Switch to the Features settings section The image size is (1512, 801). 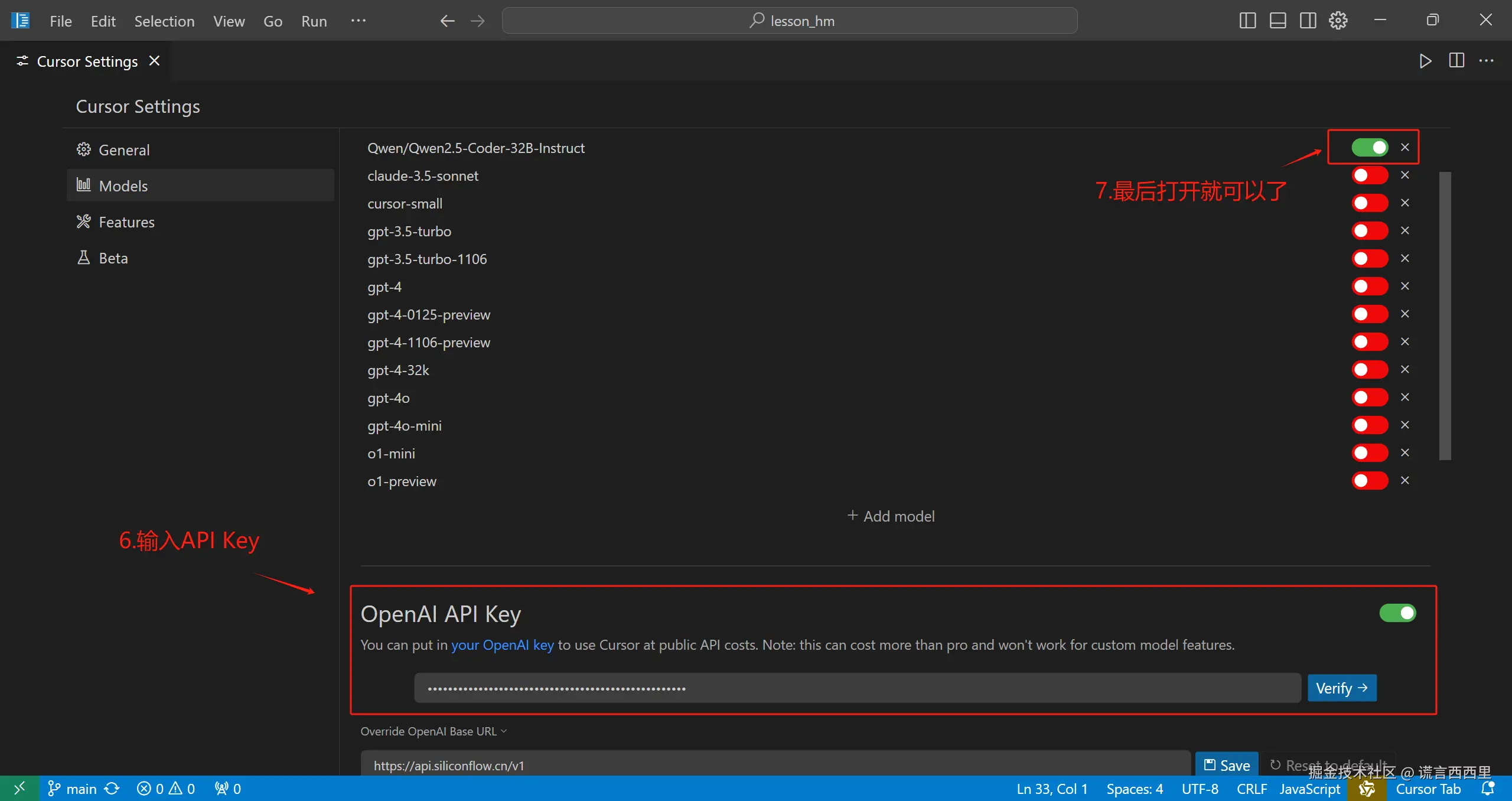click(126, 222)
